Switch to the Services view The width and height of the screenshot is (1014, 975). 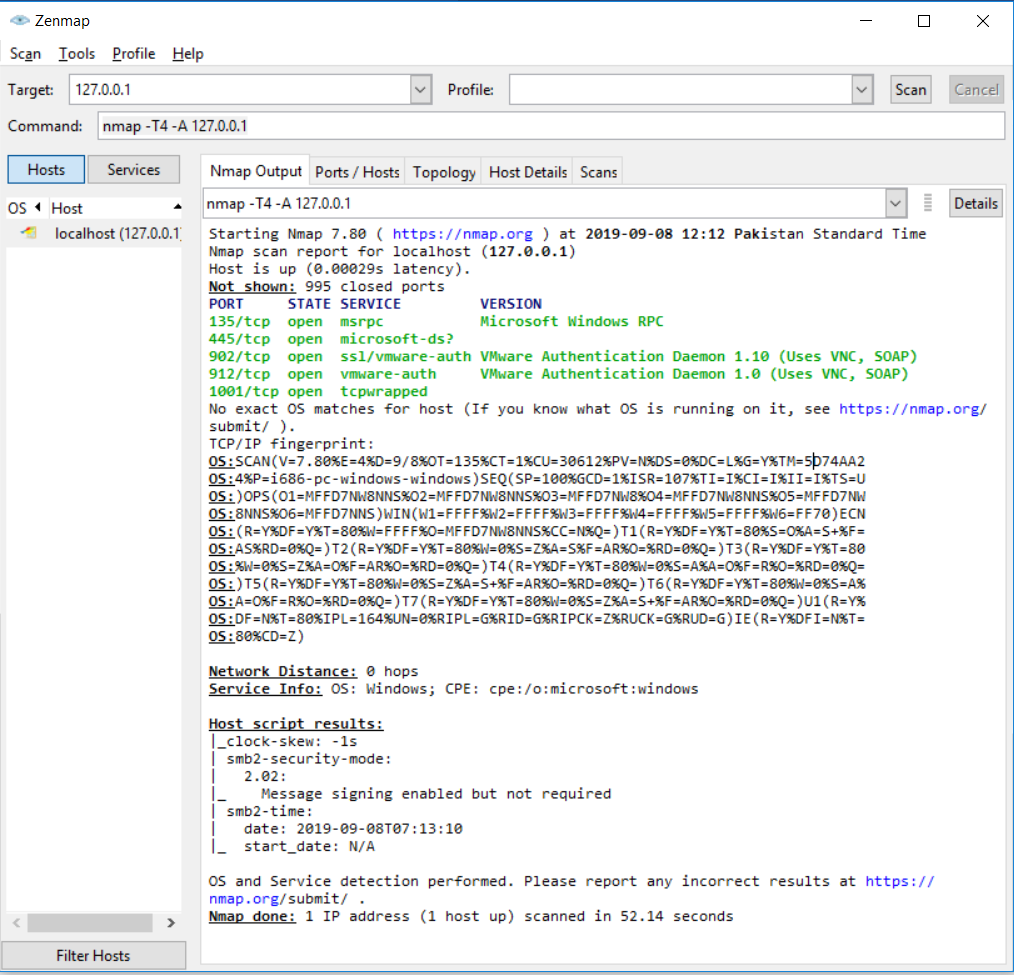(x=133, y=169)
